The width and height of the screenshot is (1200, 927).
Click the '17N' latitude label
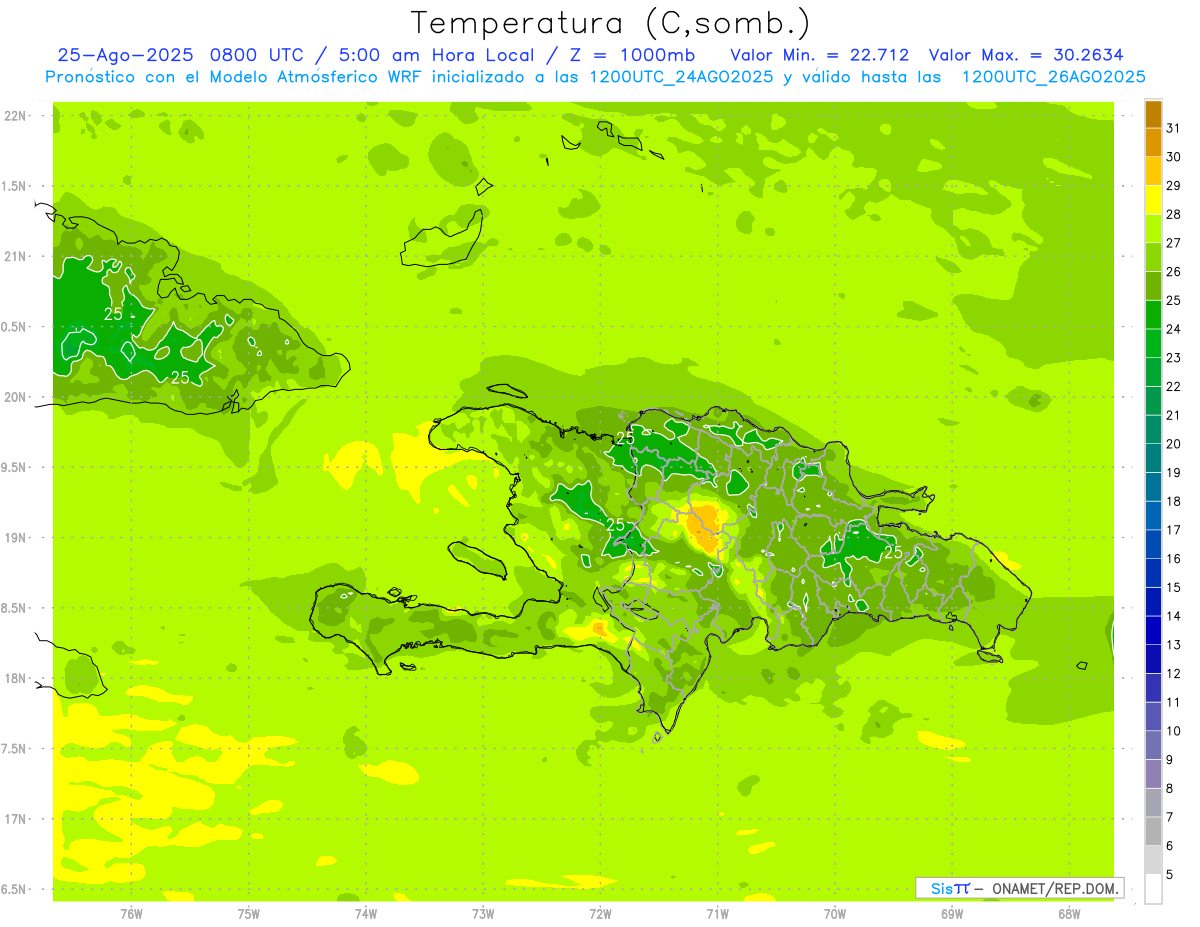coord(15,819)
